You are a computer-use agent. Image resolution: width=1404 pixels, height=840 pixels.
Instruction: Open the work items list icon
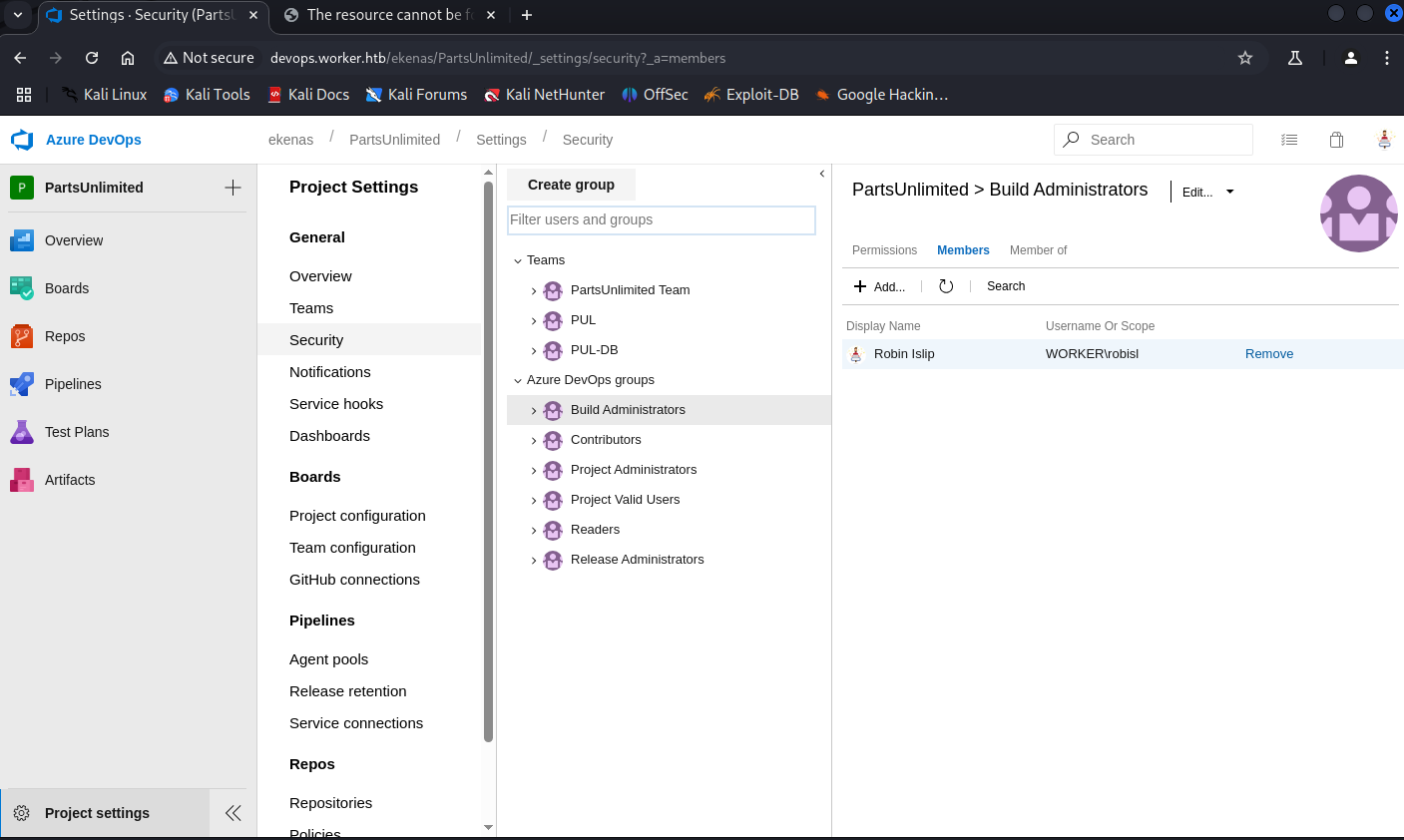click(x=1289, y=140)
